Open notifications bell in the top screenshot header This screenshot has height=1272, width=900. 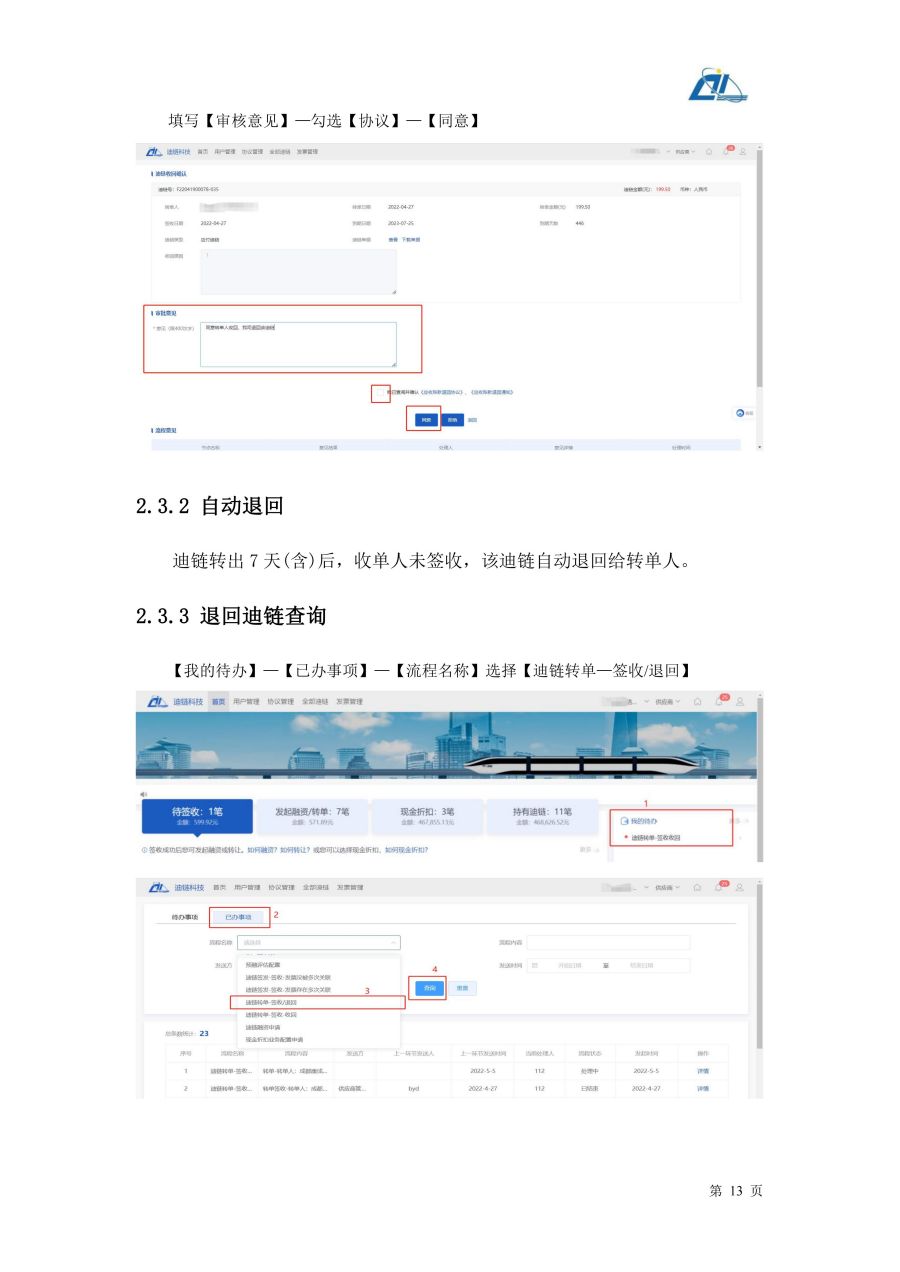click(726, 151)
